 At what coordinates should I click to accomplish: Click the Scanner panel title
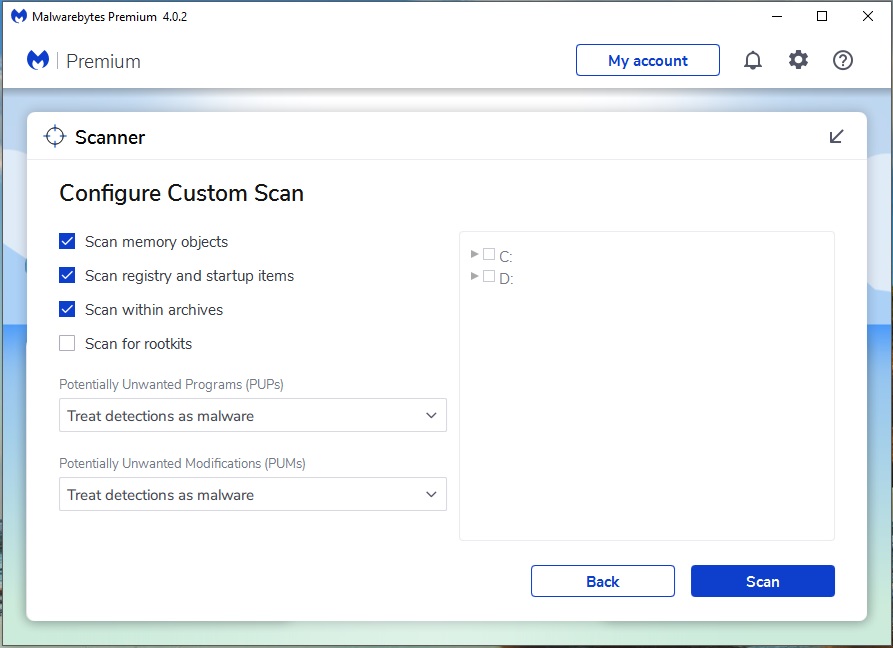click(x=110, y=137)
